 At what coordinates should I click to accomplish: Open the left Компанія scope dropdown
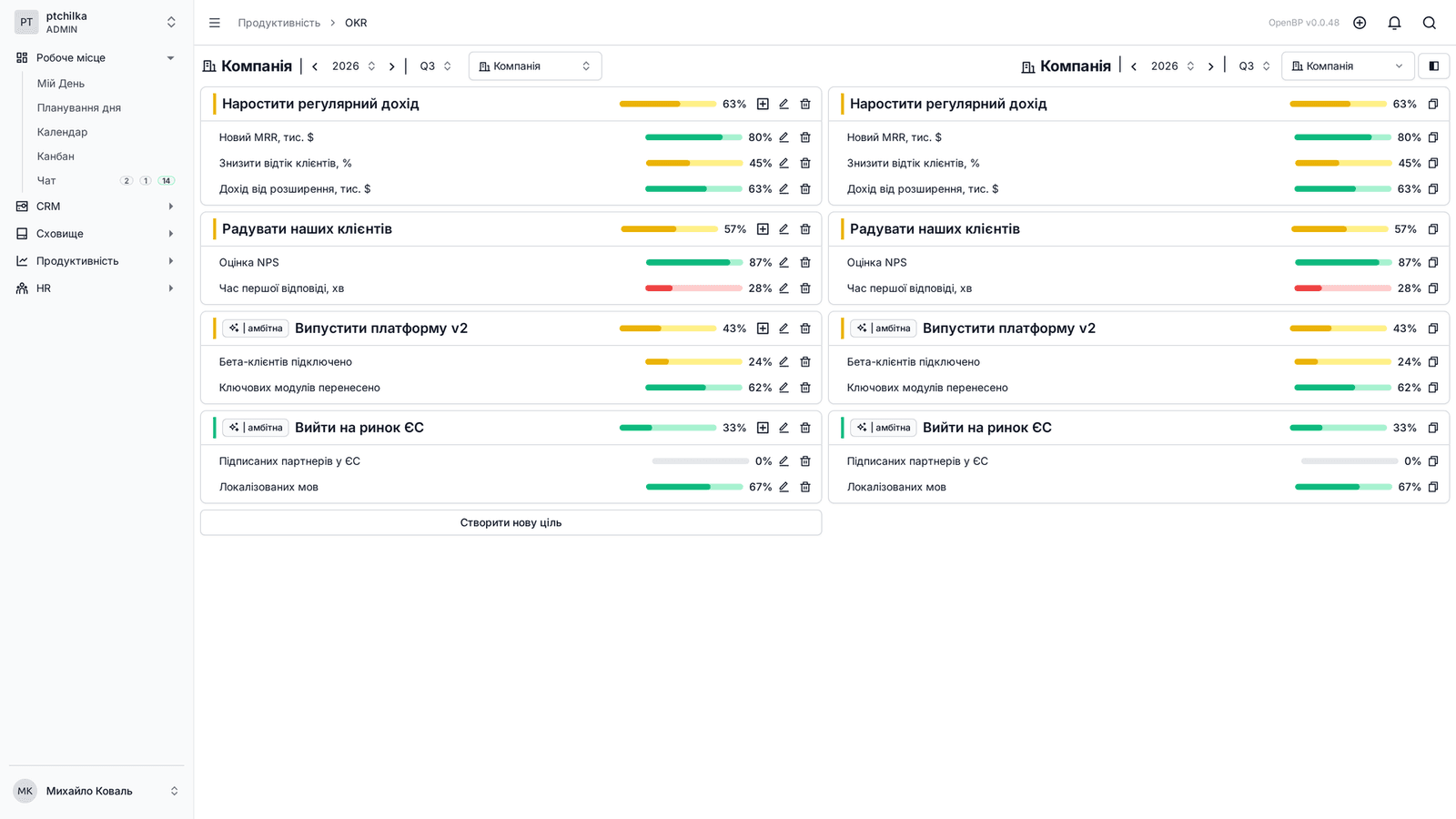click(535, 66)
